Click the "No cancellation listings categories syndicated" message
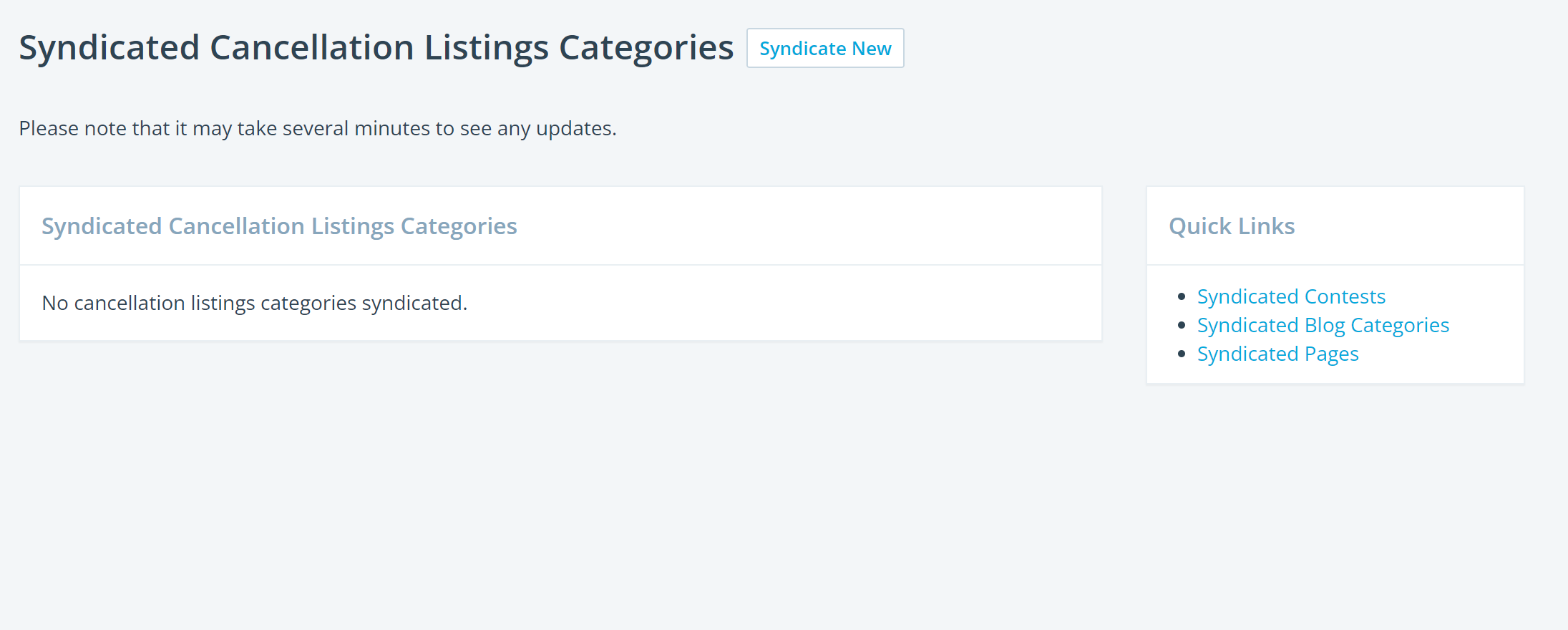 (254, 303)
